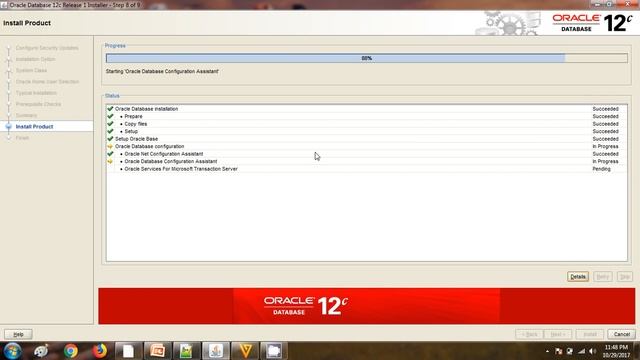Click the Action Center flag tray icon
The image size is (640, 360).
point(558,351)
